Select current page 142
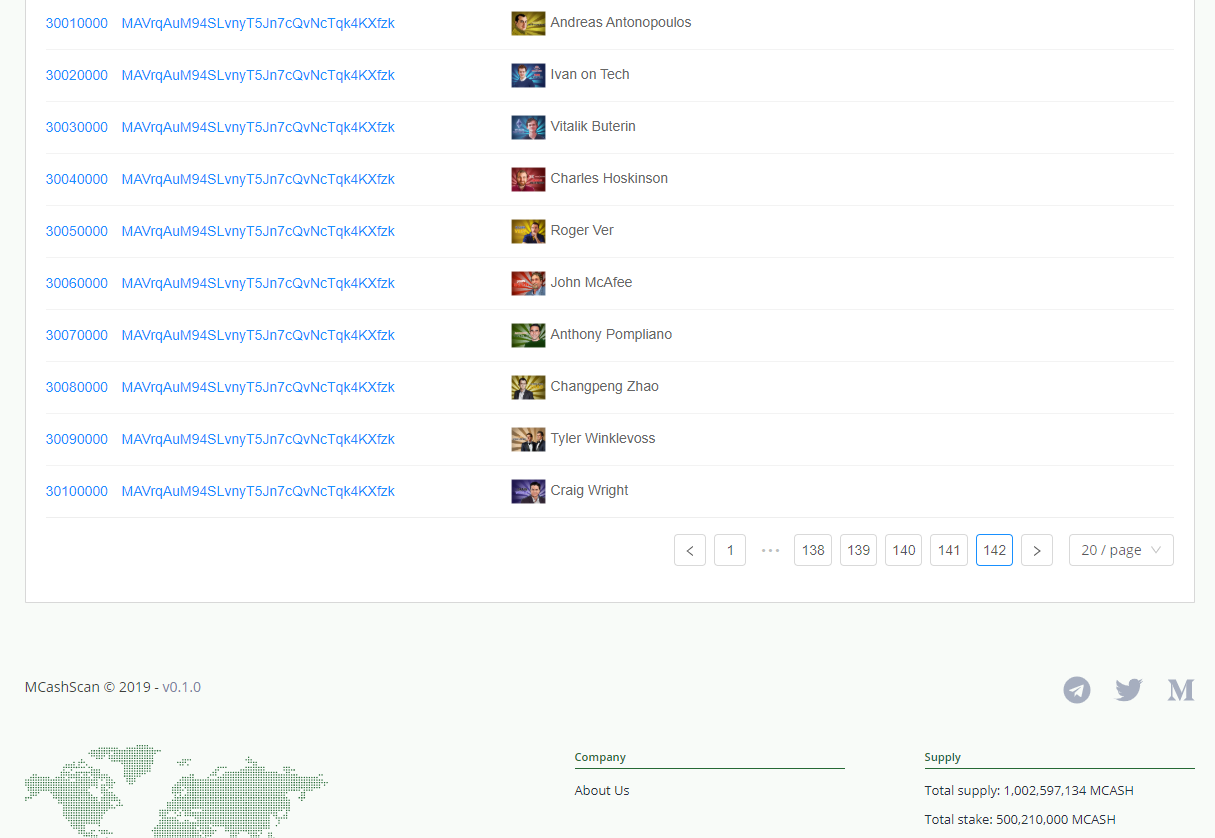This screenshot has height=838, width=1215. 994,550
